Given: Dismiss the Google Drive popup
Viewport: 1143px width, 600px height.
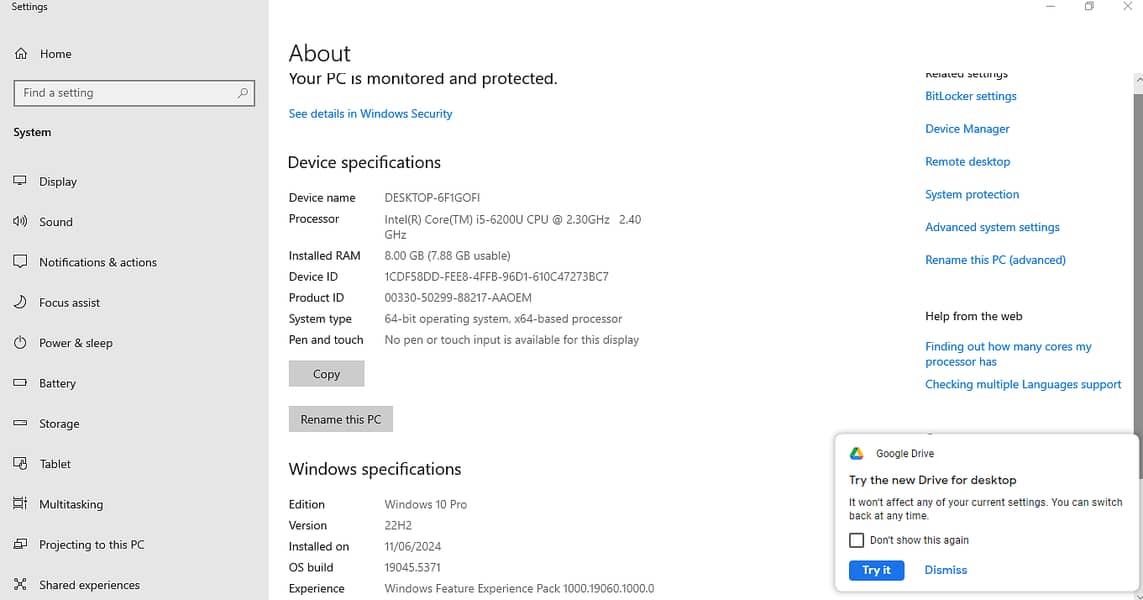Looking at the screenshot, I should click(945, 570).
